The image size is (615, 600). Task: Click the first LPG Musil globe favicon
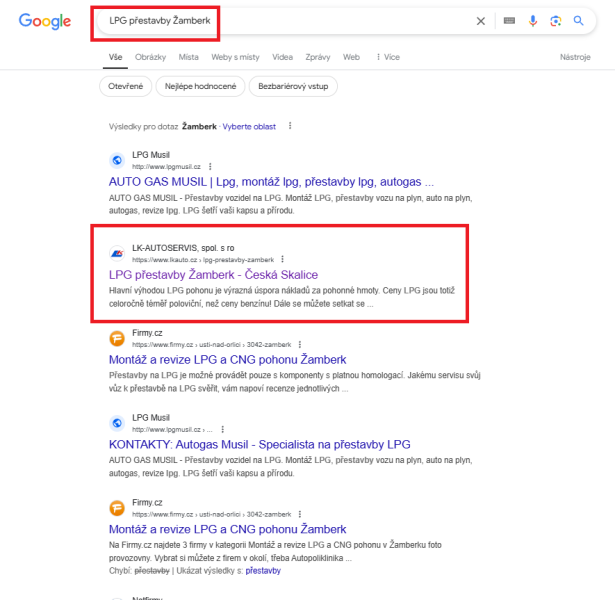click(x=117, y=160)
